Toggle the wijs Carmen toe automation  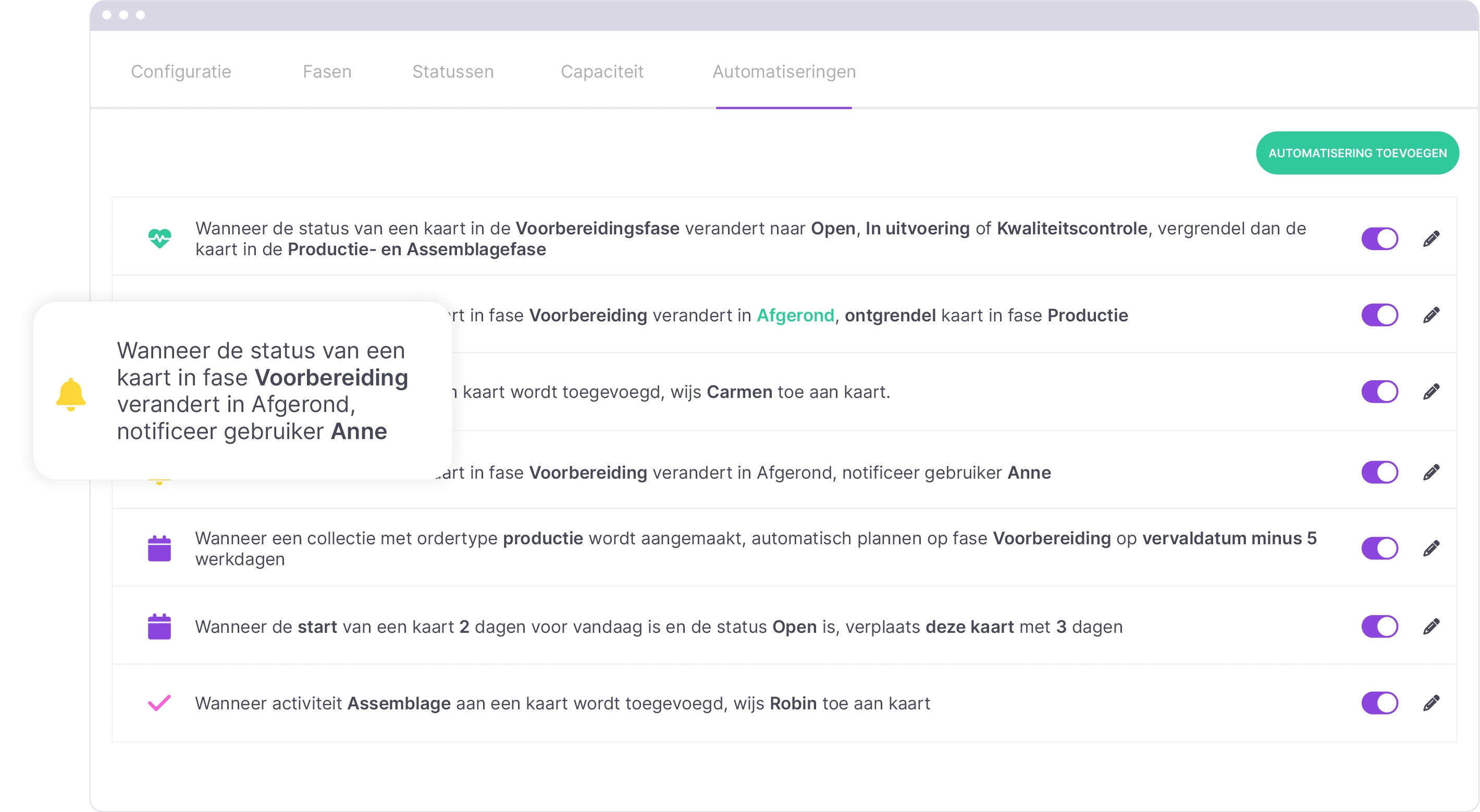[1379, 392]
